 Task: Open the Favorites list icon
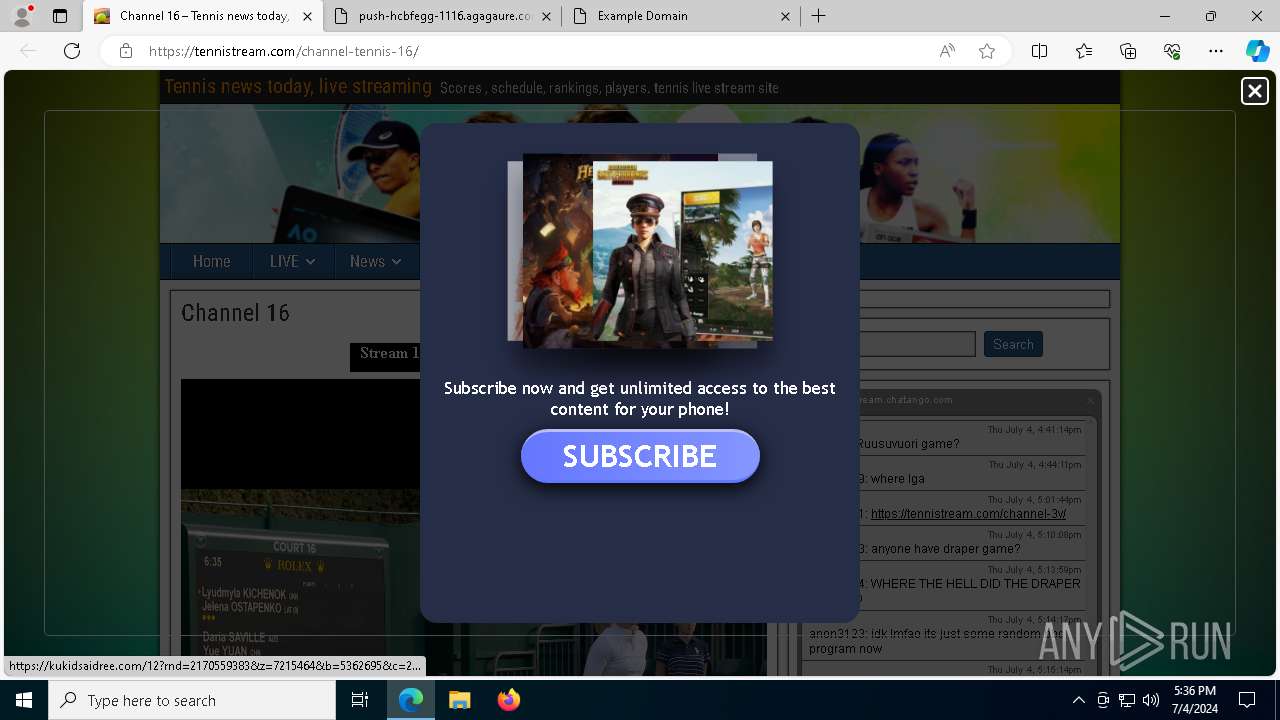[1084, 51]
